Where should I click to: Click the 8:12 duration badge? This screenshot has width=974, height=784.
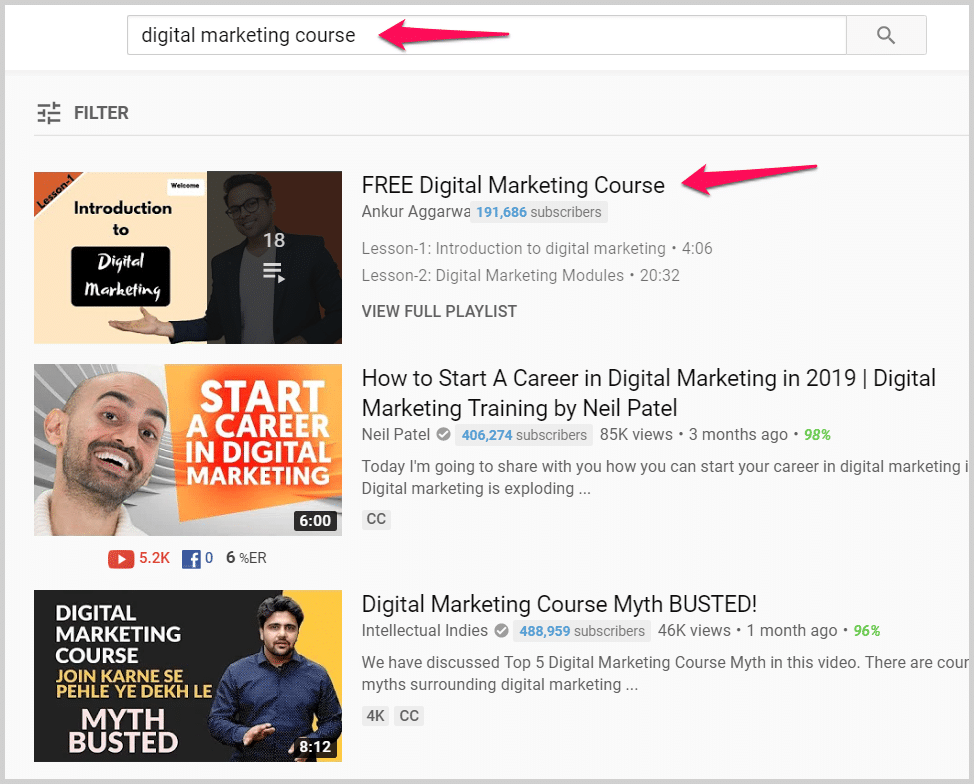coord(315,746)
